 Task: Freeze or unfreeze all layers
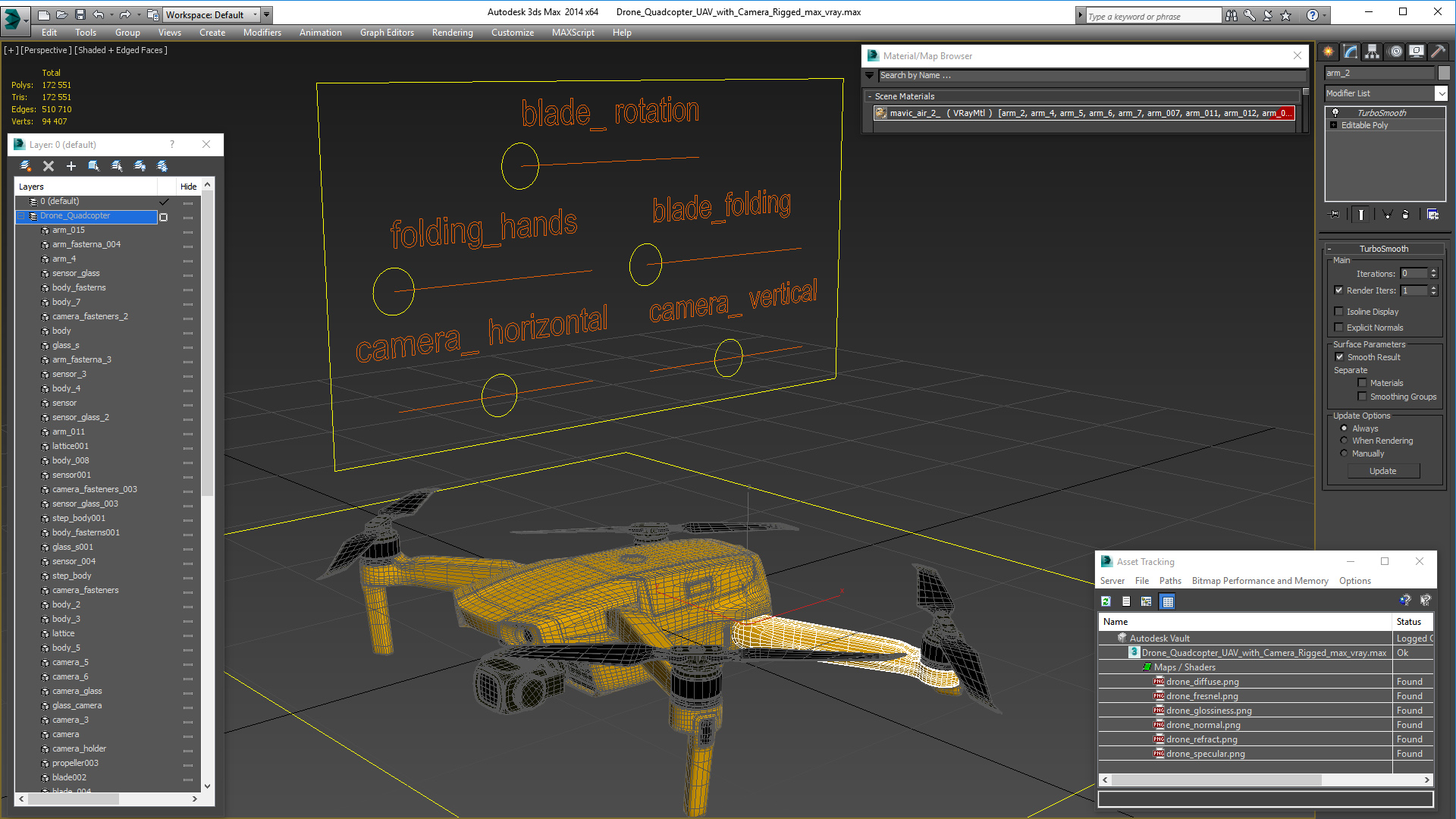(x=162, y=166)
